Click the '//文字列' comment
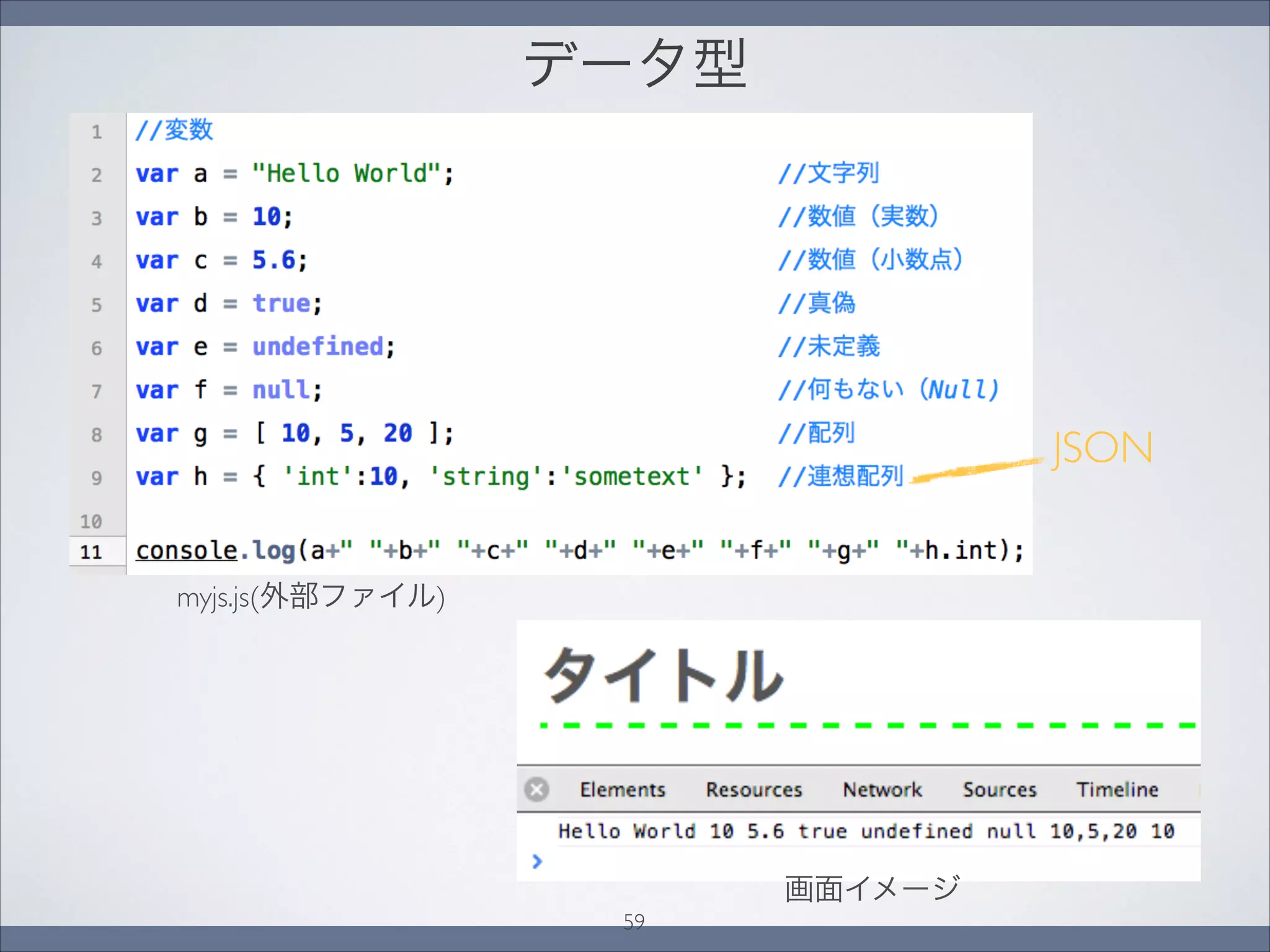The width and height of the screenshot is (1270, 952). coord(829,174)
